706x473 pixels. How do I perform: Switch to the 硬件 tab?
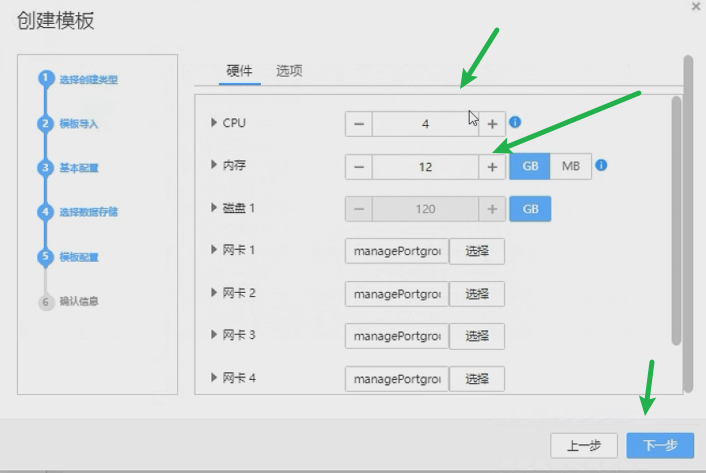tap(240, 71)
